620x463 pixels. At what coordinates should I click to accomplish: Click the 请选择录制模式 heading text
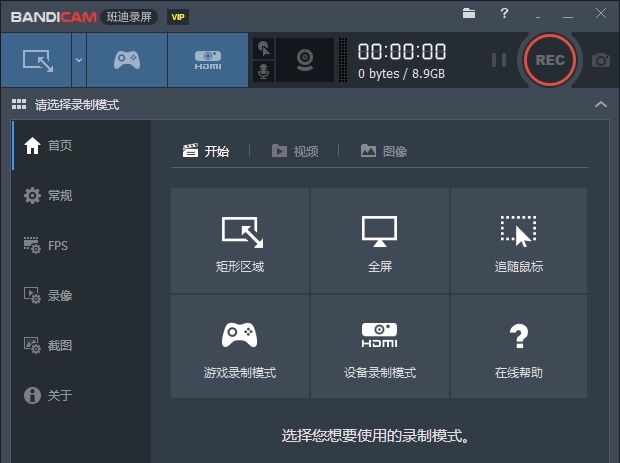[77, 105]
